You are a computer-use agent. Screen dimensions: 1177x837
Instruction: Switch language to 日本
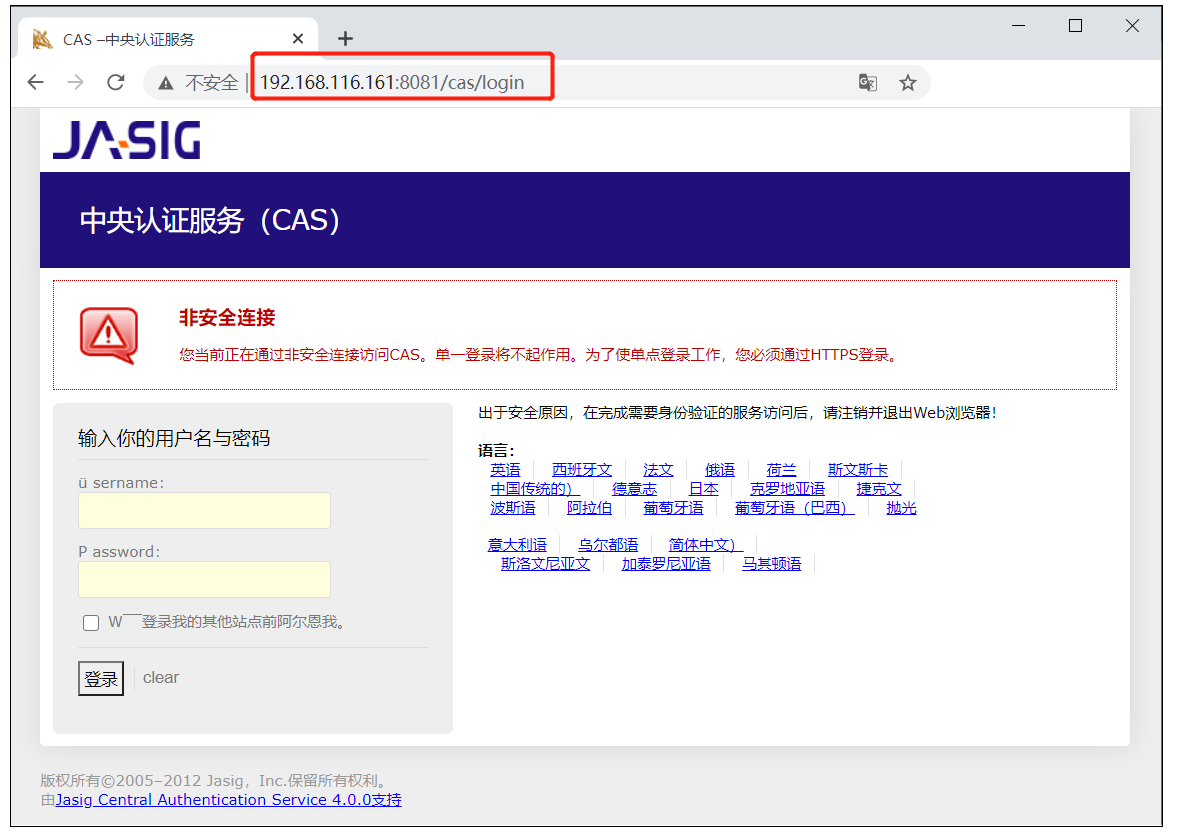(x=704, y=489)
